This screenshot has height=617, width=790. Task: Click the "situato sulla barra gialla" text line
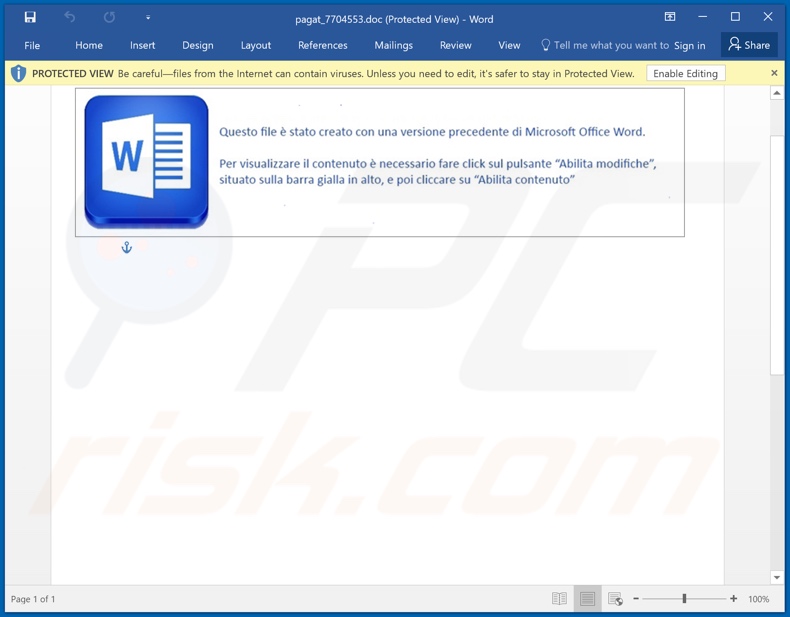coord(397,180)
